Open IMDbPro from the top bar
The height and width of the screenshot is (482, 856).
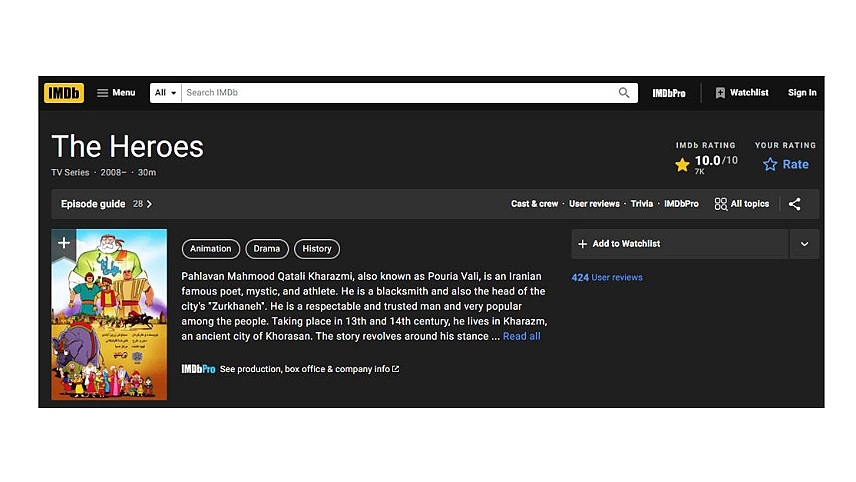click(669, 93)
